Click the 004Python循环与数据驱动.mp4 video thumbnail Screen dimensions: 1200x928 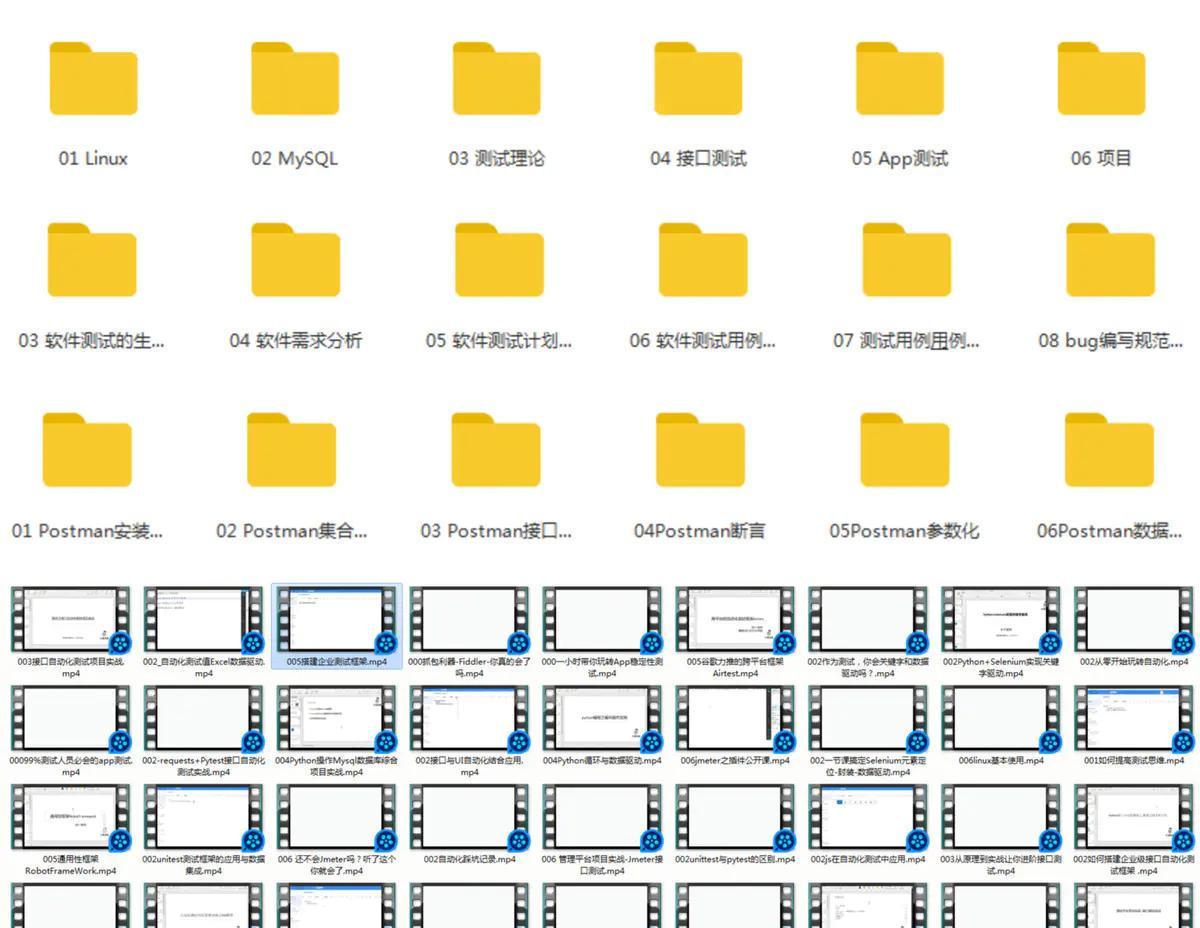coord(603,718)
